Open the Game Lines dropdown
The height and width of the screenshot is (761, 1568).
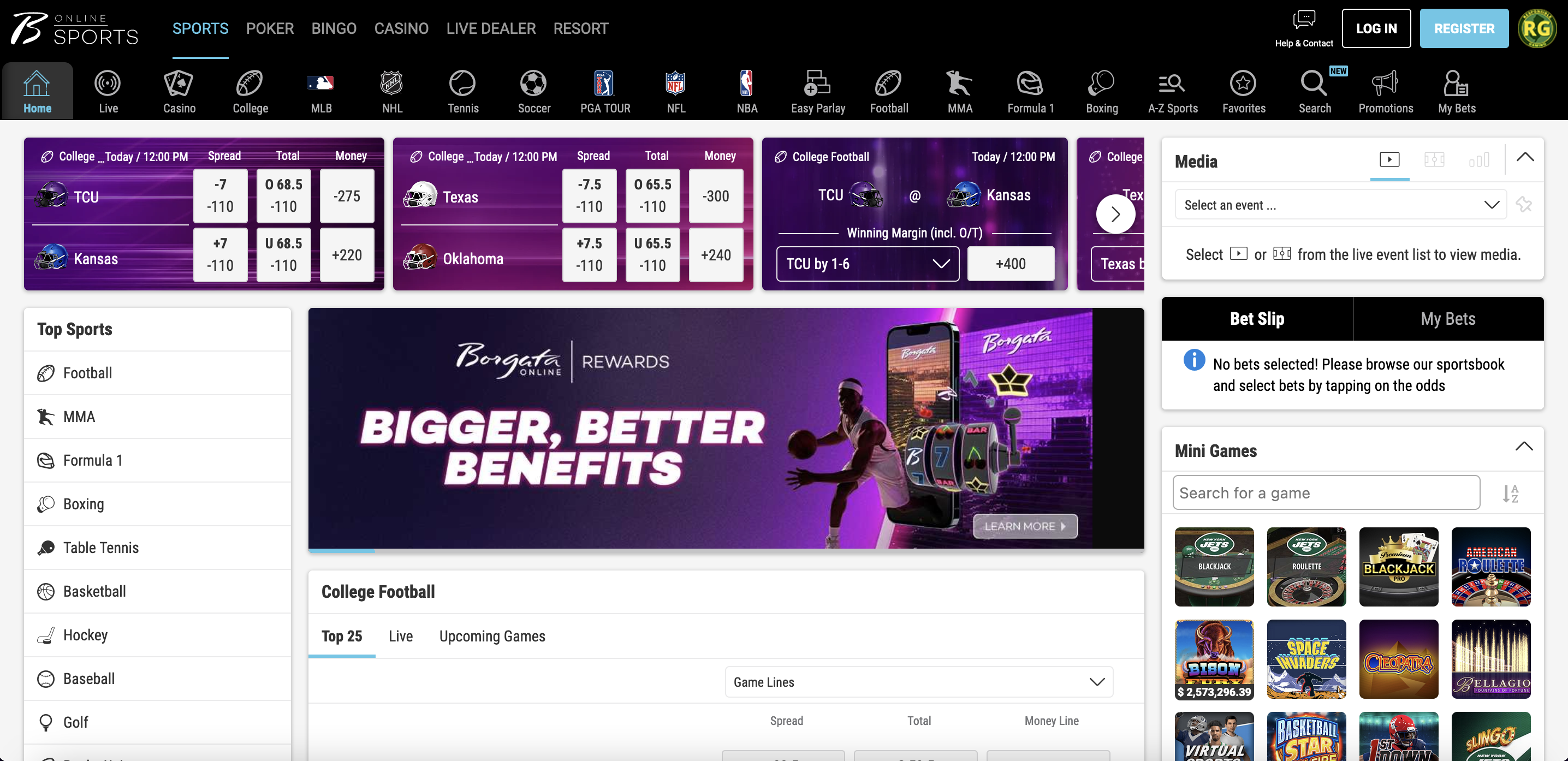tap(918, 682)
